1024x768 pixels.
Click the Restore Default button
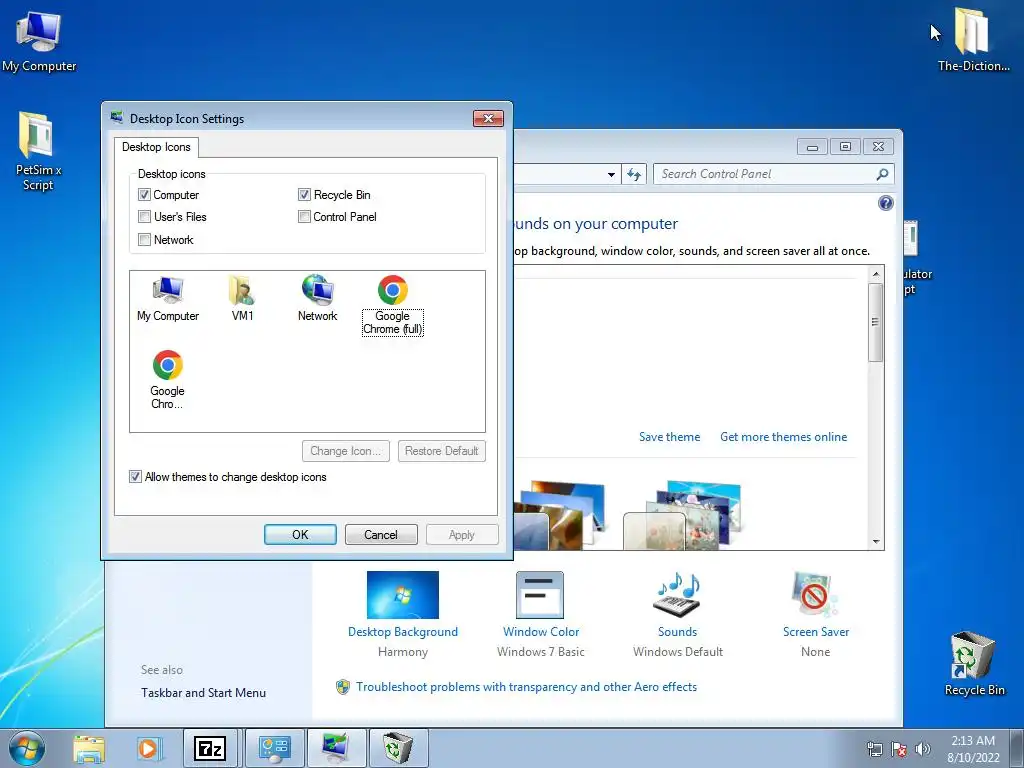pos(441,451)
